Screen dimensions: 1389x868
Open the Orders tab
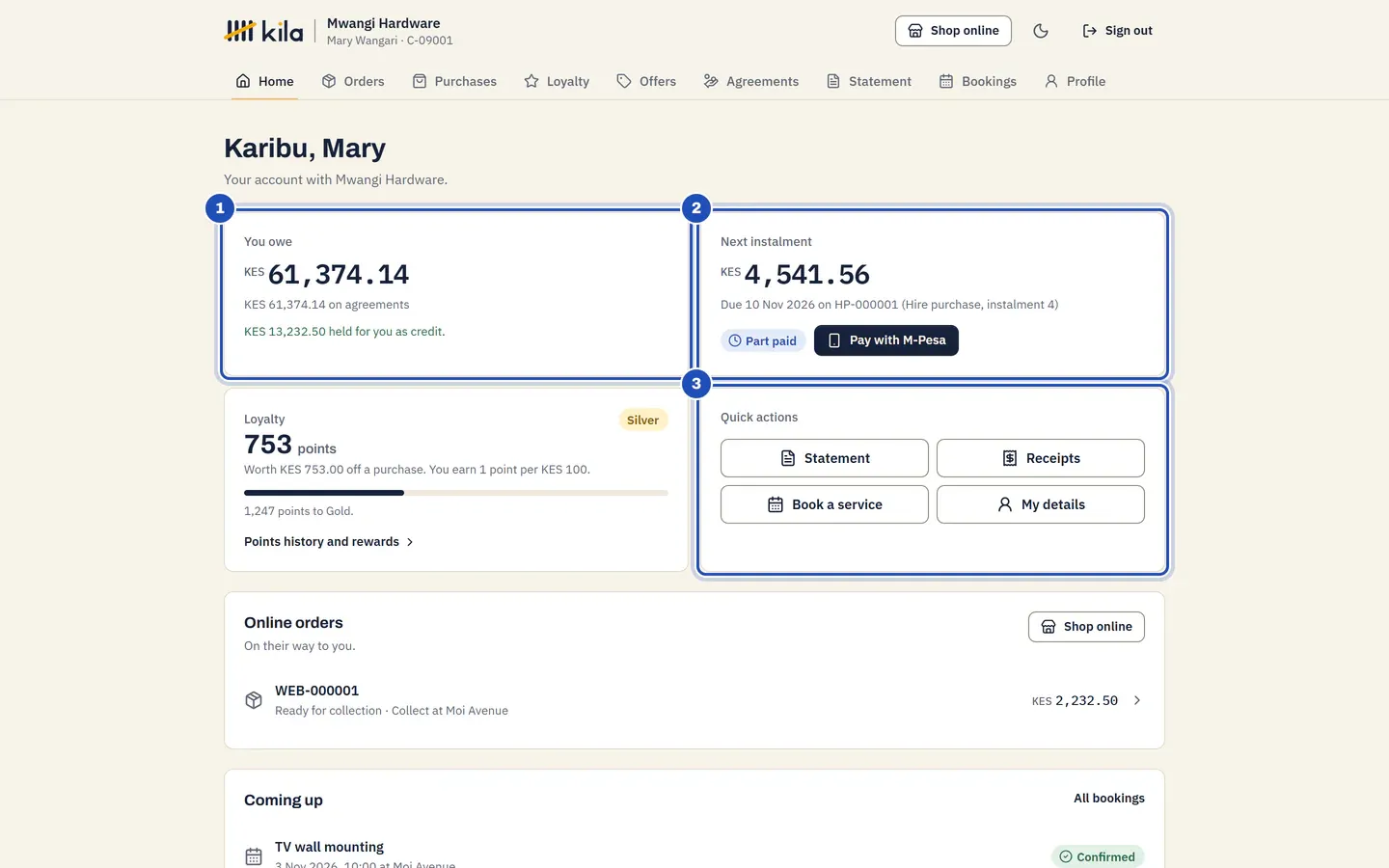point(353,81)
